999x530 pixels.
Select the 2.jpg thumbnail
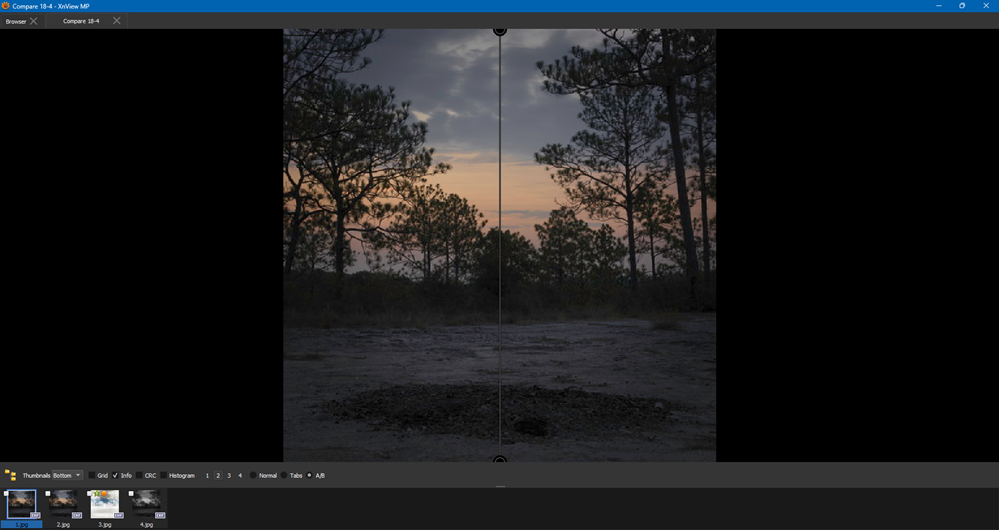[63, 504]
